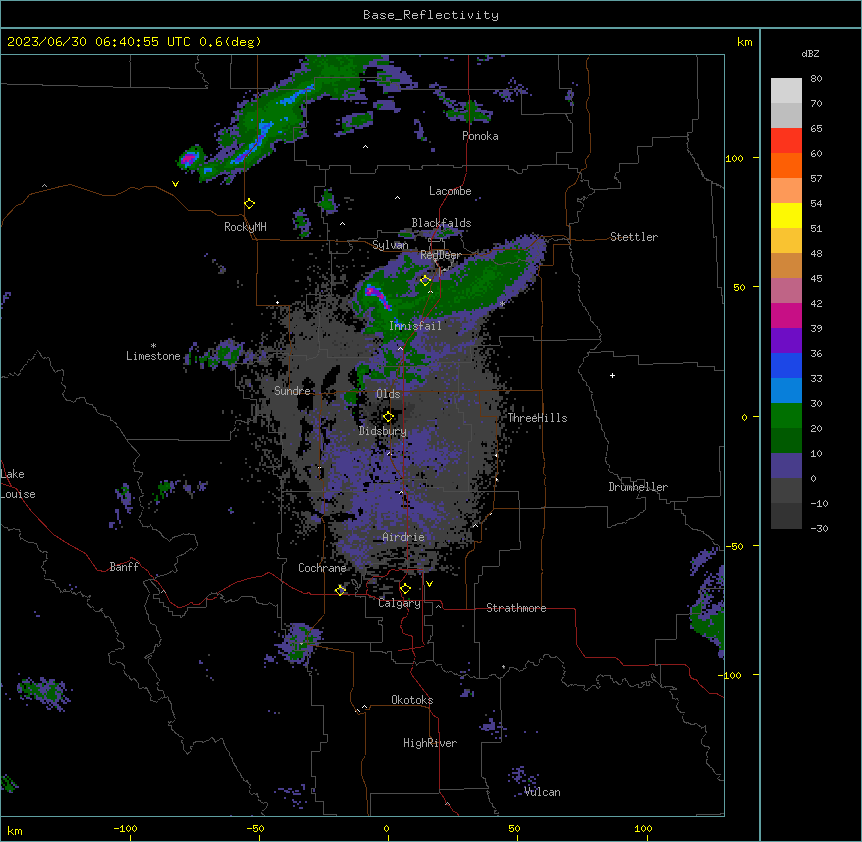Click the Strathmore label
The width and height of the screenshot is (862, 842).
click(516, 608)
